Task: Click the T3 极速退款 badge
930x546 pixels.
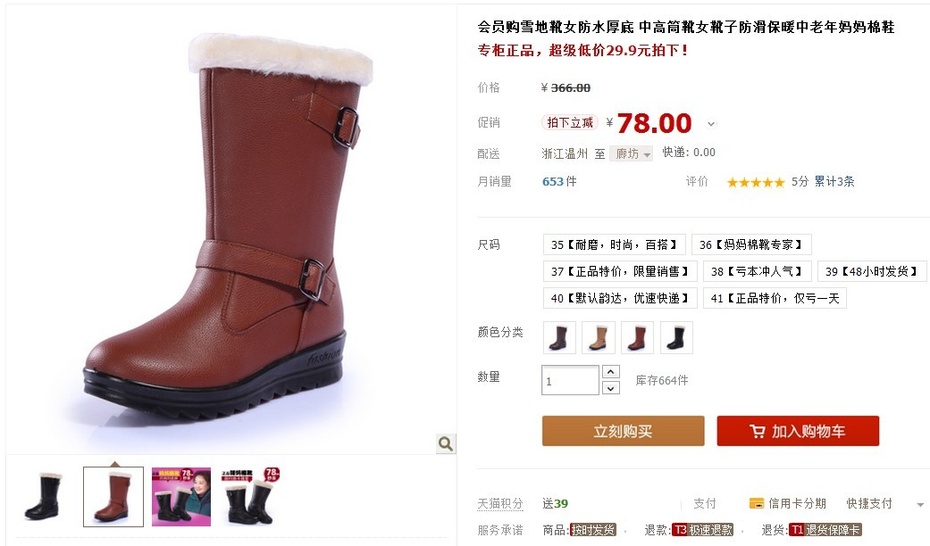Action: coord(702,529)
